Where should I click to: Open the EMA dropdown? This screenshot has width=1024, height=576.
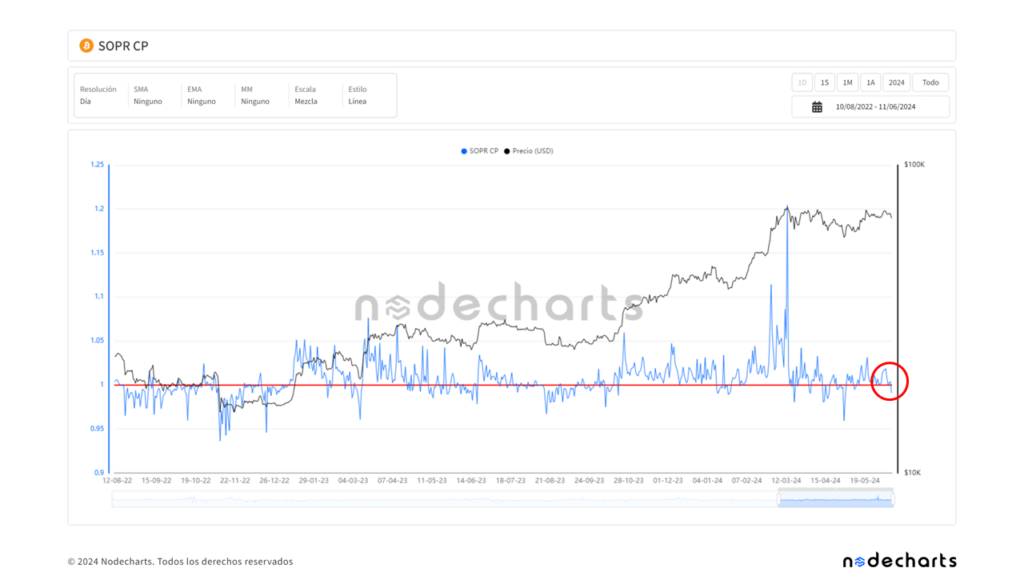(204, 96)
